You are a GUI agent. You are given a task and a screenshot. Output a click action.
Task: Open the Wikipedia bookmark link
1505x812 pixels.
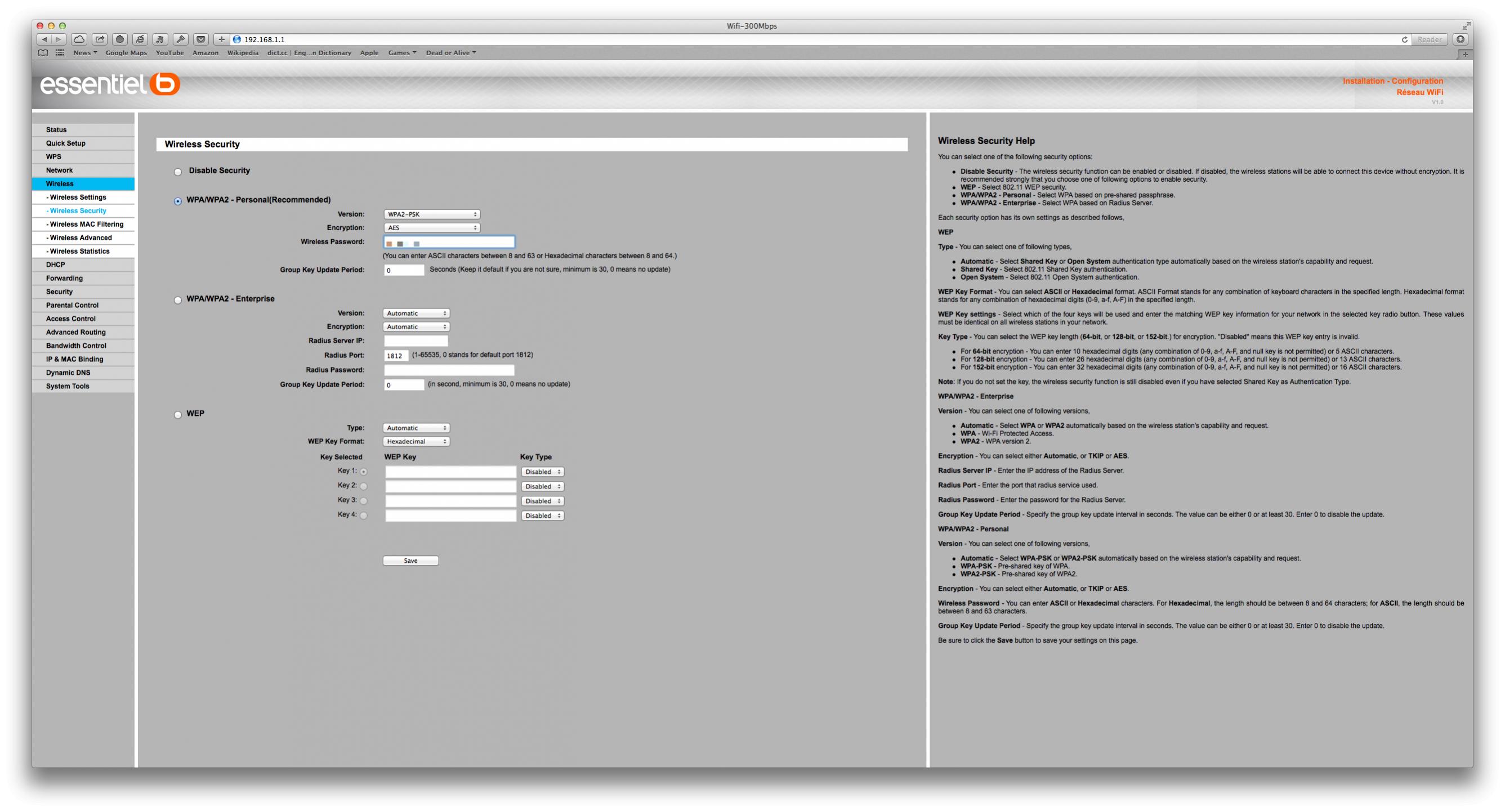coord(243,52)
